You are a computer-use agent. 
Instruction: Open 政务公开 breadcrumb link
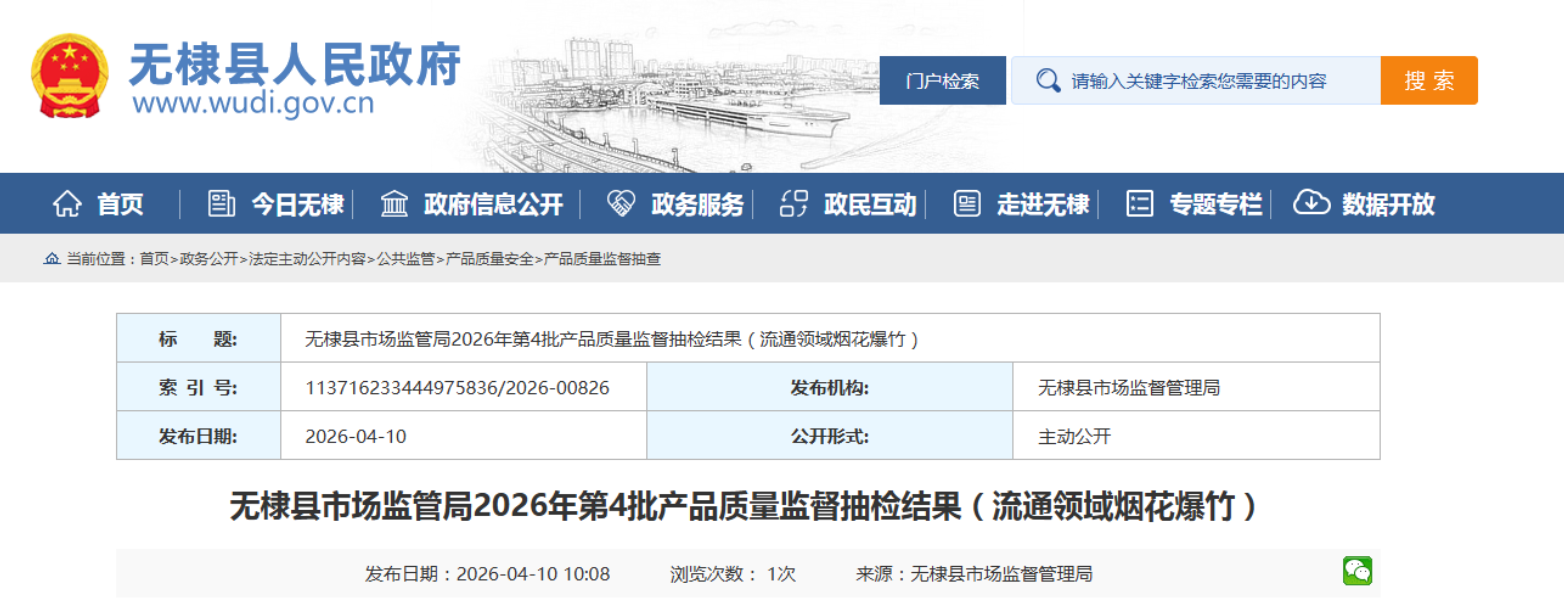(209, 259)
